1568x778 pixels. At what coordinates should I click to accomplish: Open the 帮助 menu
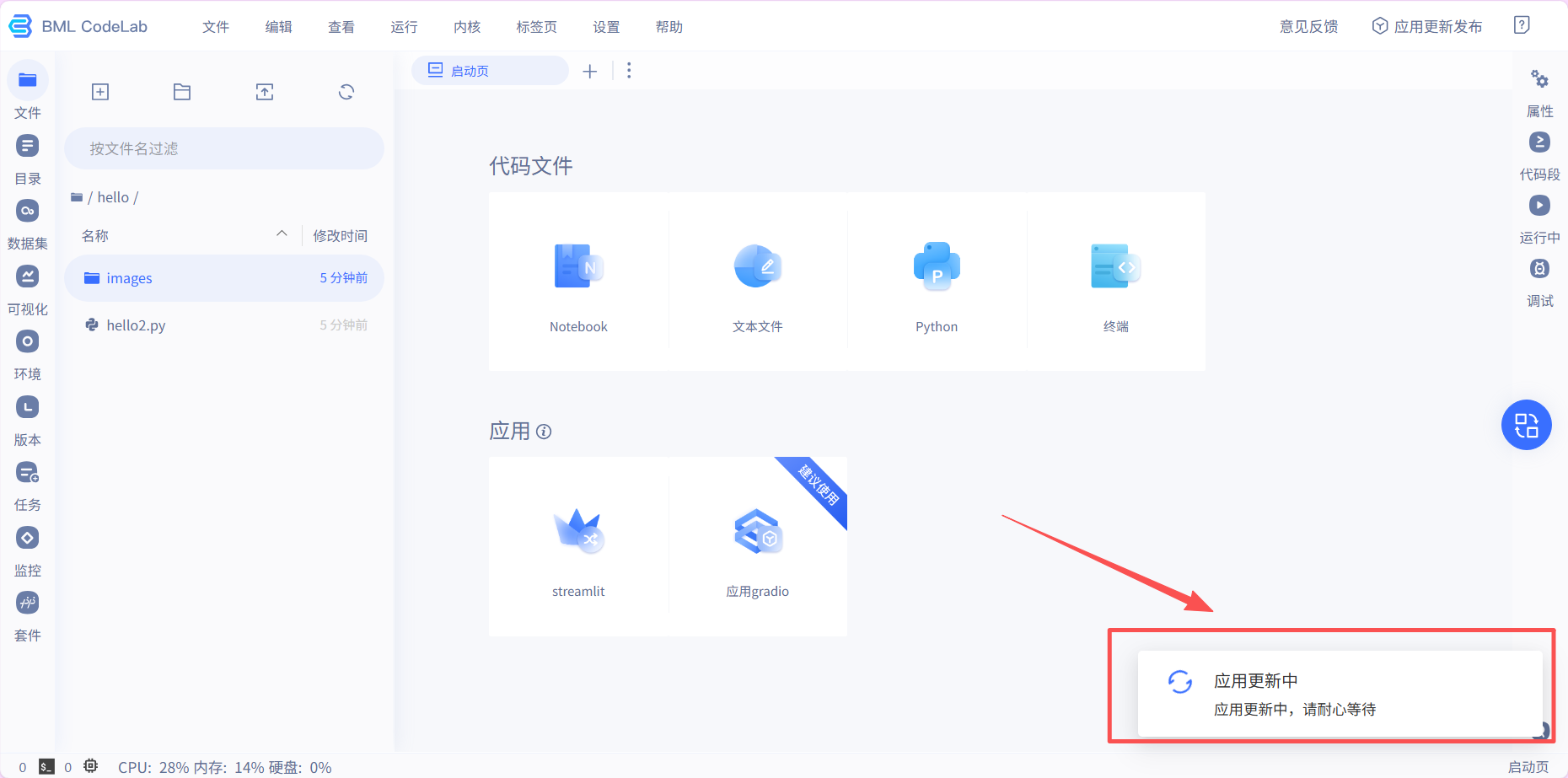(669, 27)
